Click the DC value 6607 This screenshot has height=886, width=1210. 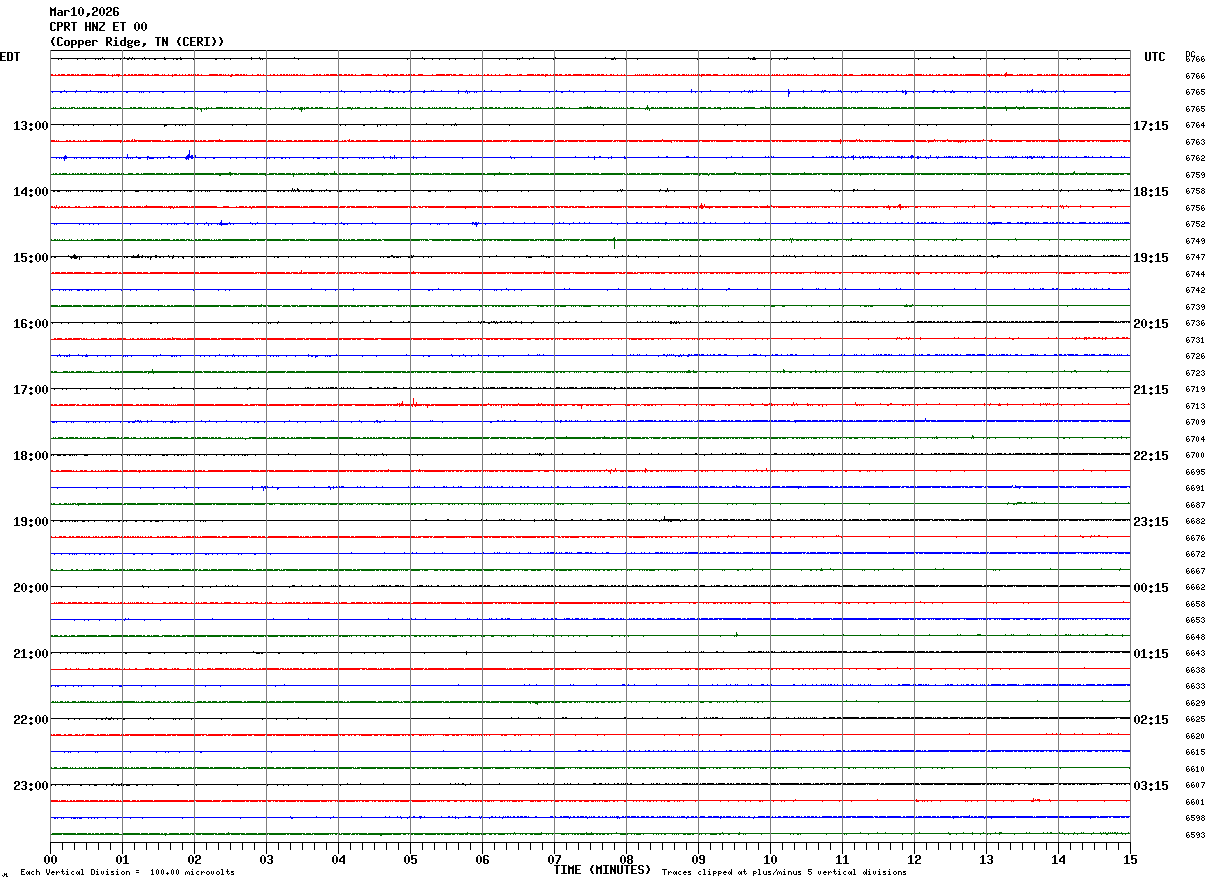(x=1195, y=786)
